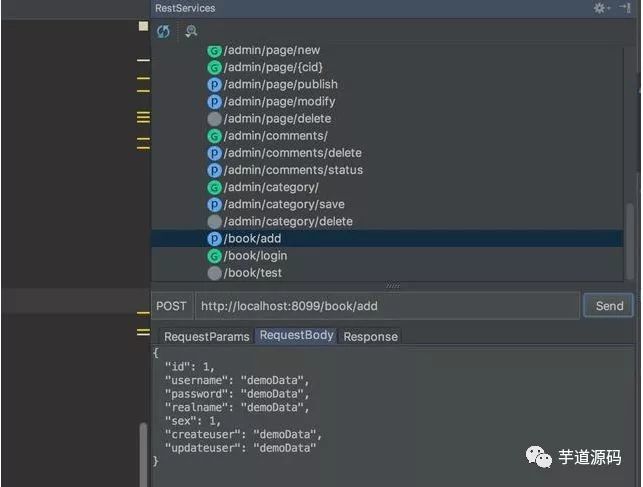Select the /book/test service
Viewport: 643px width, 487px height.
click(253, 273)
